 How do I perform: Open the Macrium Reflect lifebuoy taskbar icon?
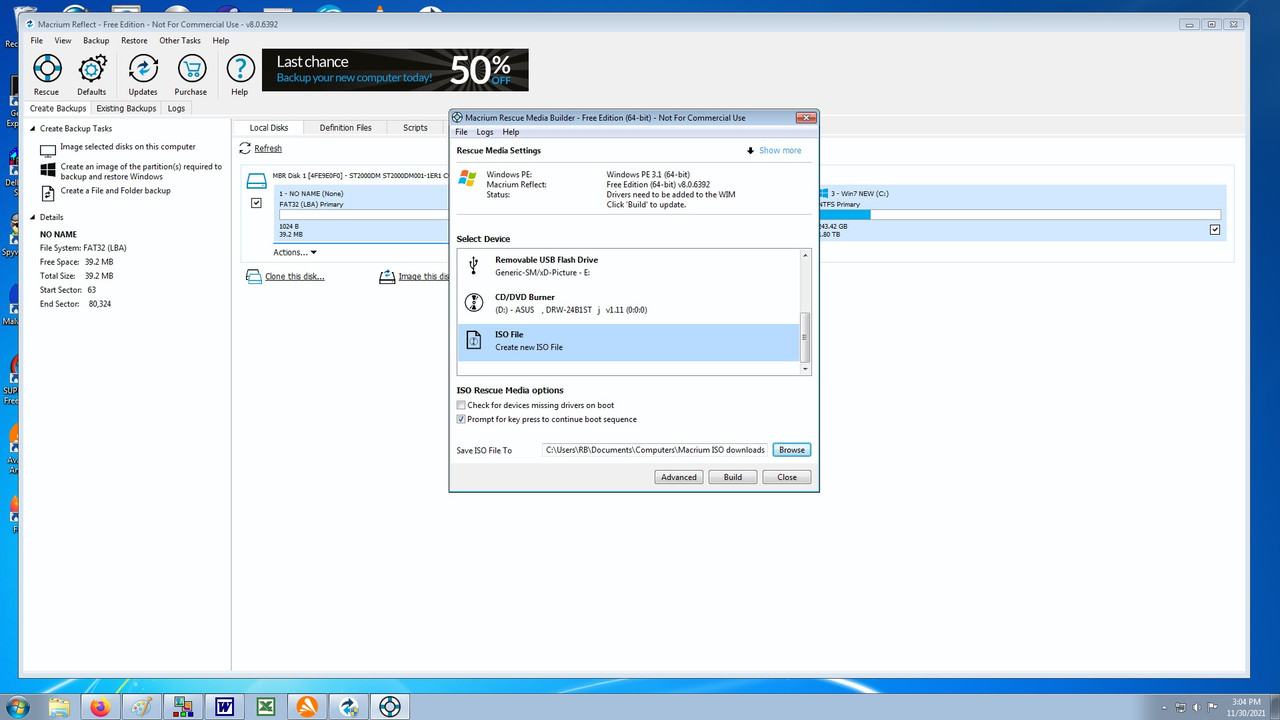coord(389,707)
